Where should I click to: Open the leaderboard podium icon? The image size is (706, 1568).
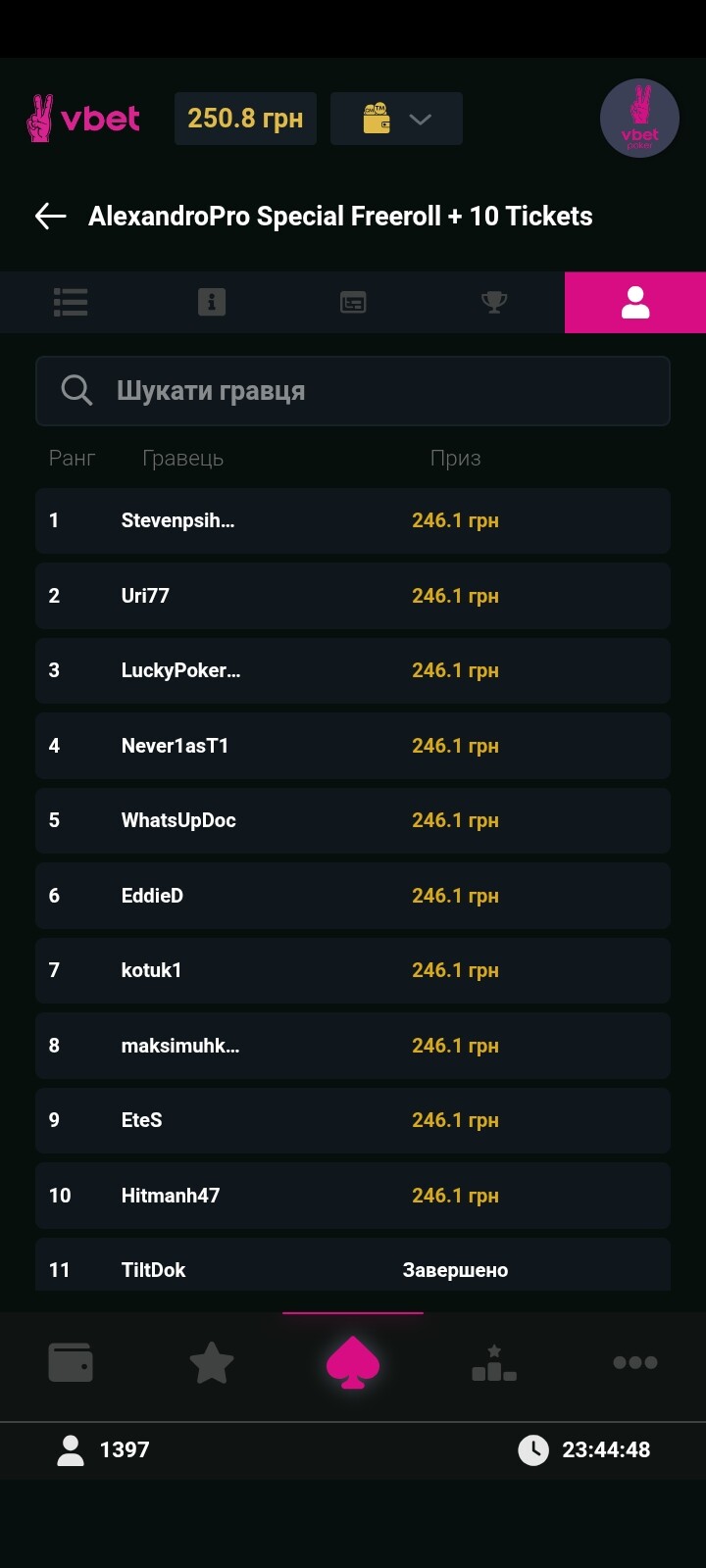click(x=494, y=1362)
